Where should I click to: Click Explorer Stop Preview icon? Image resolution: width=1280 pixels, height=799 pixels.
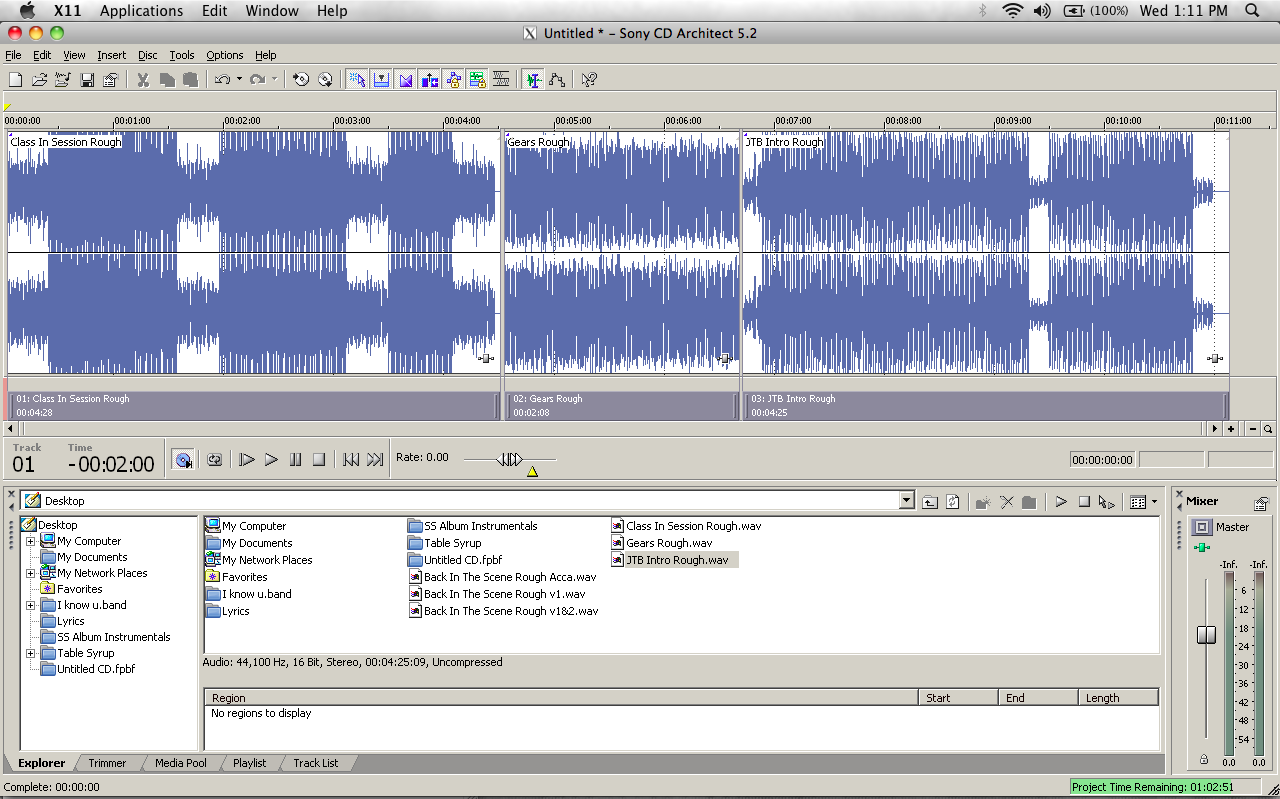coord(1084,502)
